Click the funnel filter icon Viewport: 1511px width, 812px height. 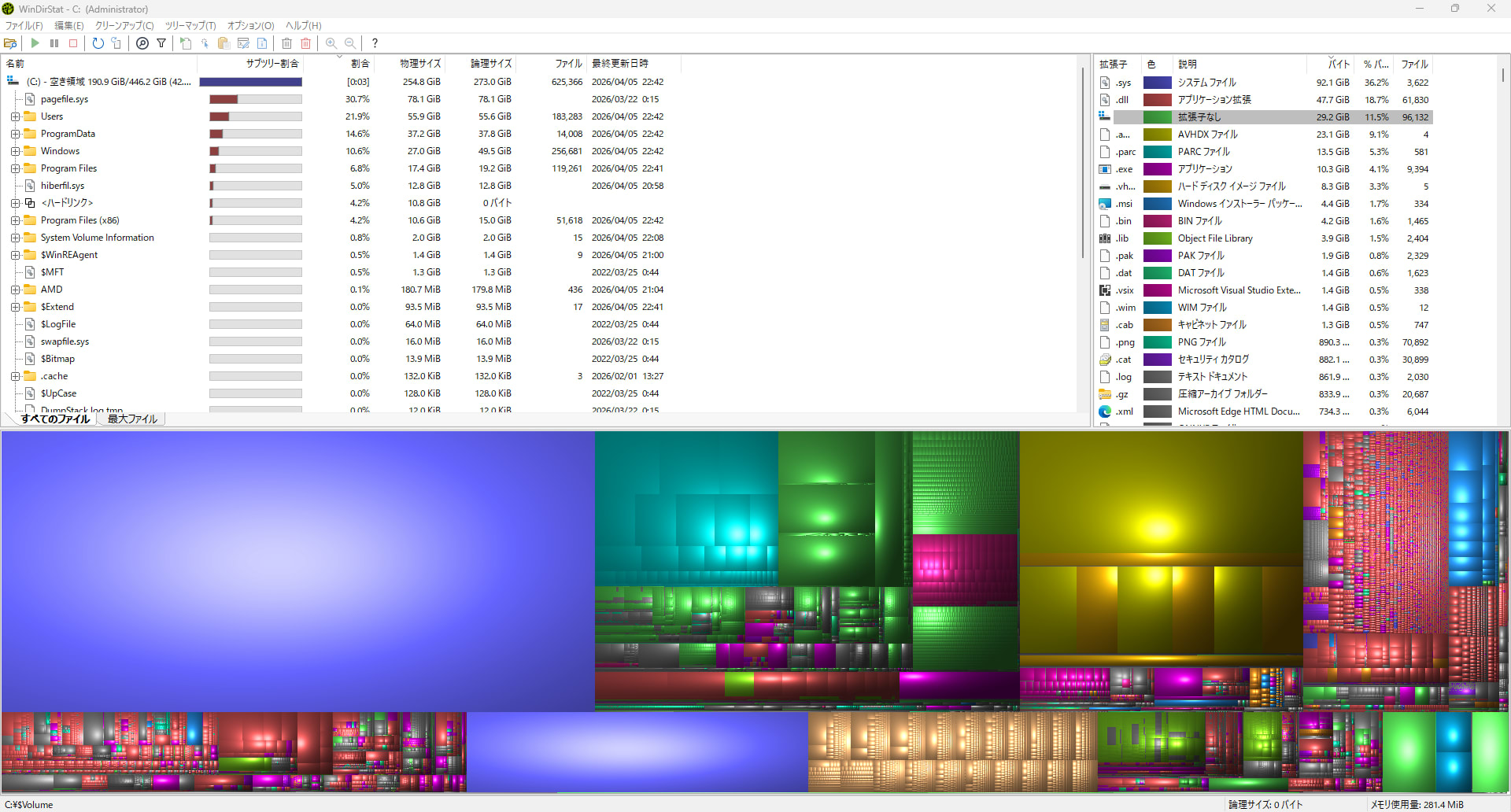pyautogui.click(x=161, y=43)
